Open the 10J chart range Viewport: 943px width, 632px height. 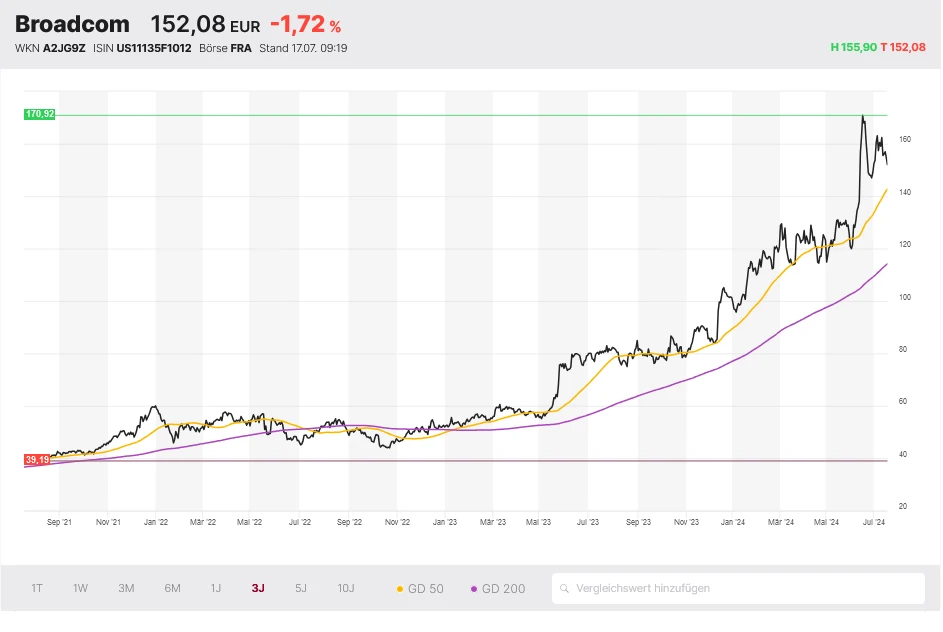(345, 588)
